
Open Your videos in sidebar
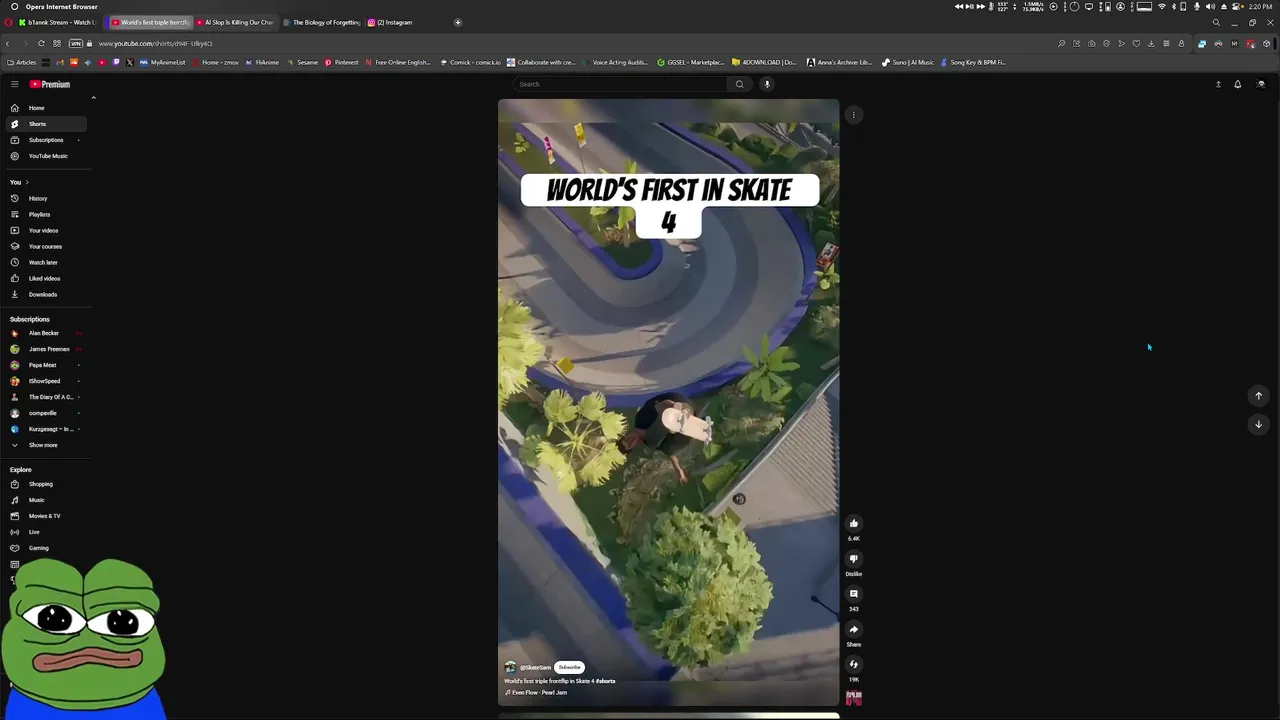click(45, 230)
